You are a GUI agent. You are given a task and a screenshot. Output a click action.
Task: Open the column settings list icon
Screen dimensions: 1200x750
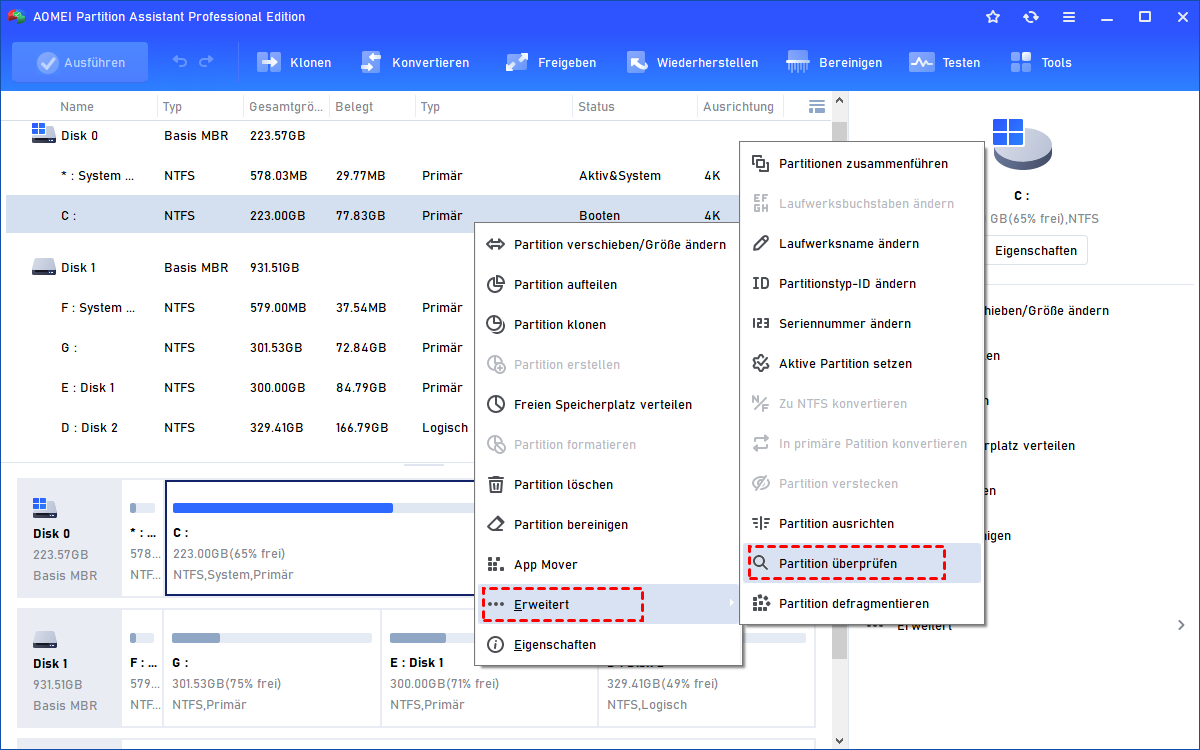(x=817, y=106)
